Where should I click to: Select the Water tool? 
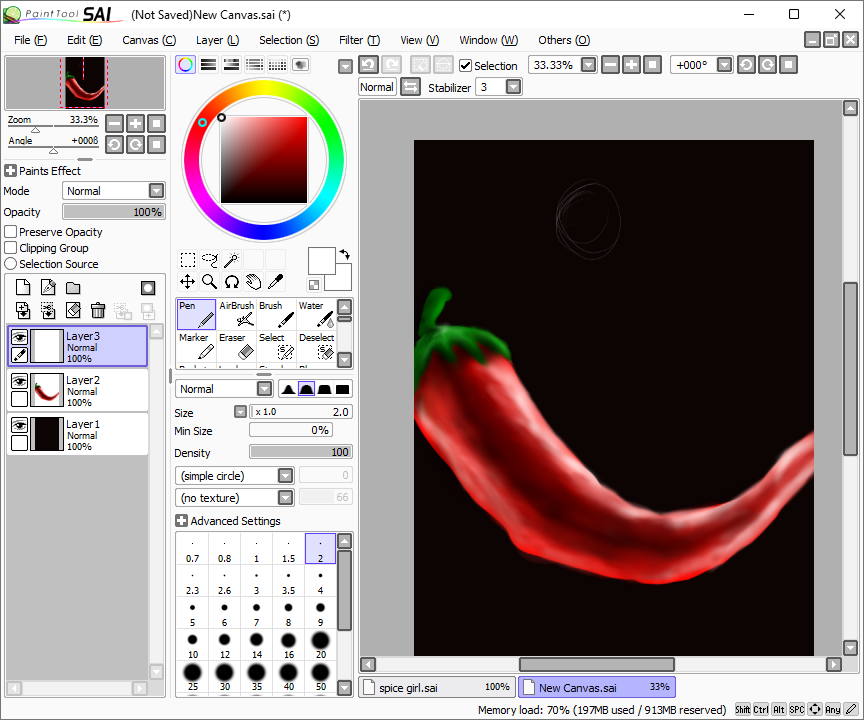[316, 314]
